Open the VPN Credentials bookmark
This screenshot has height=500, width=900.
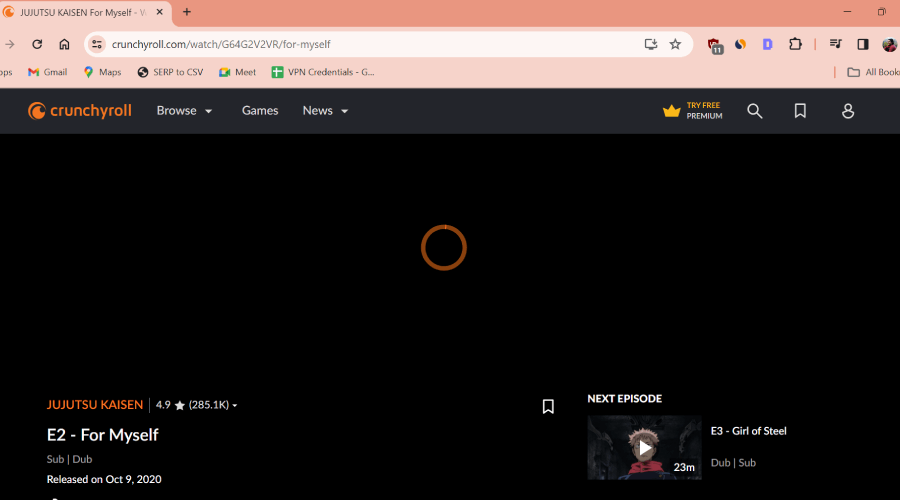click(323, 72)
